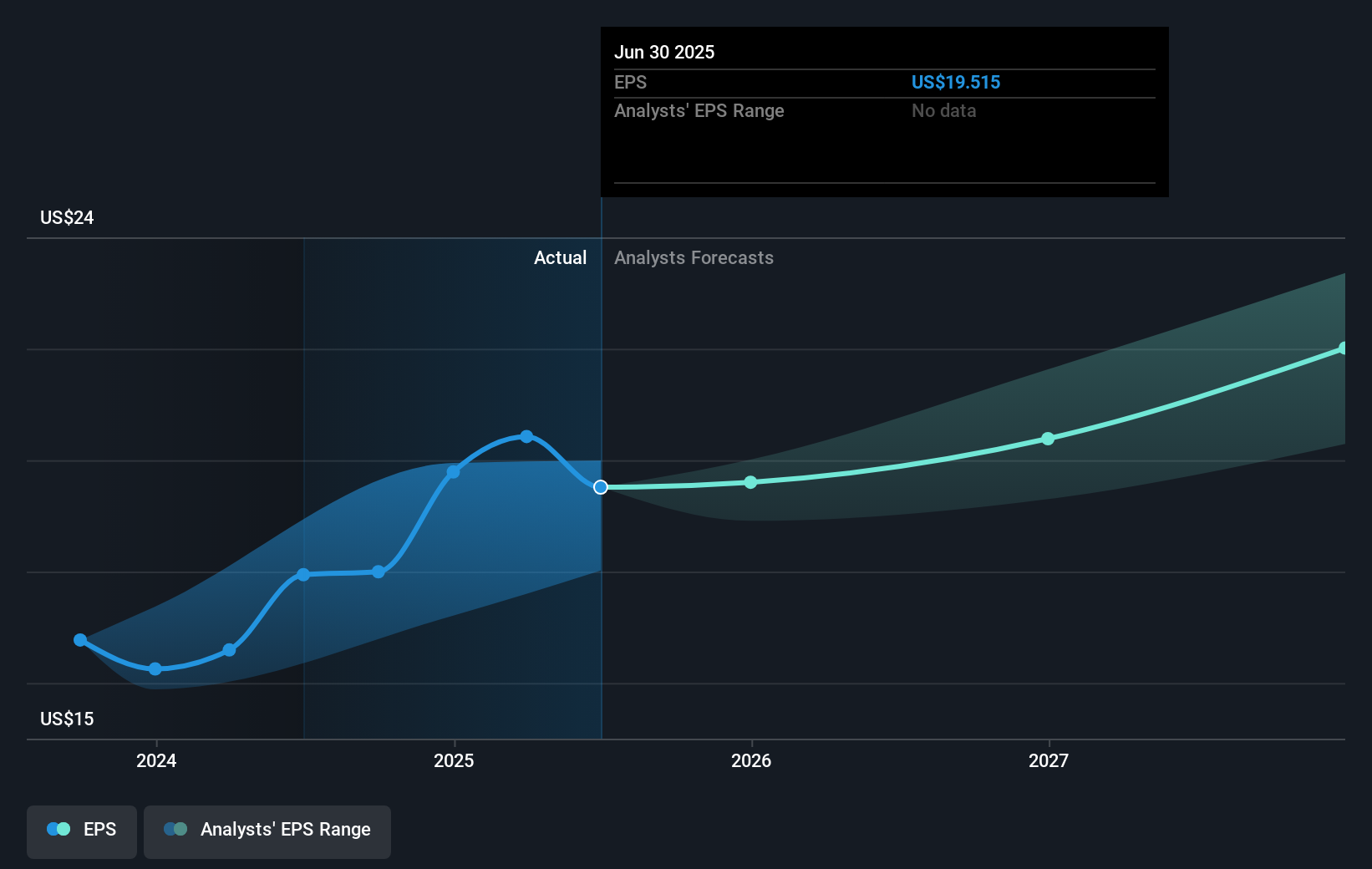Click the Jun 30 2025 tooltip heading
The width and height of the screenshot is (1372, 869).
[x=664, y=52]
